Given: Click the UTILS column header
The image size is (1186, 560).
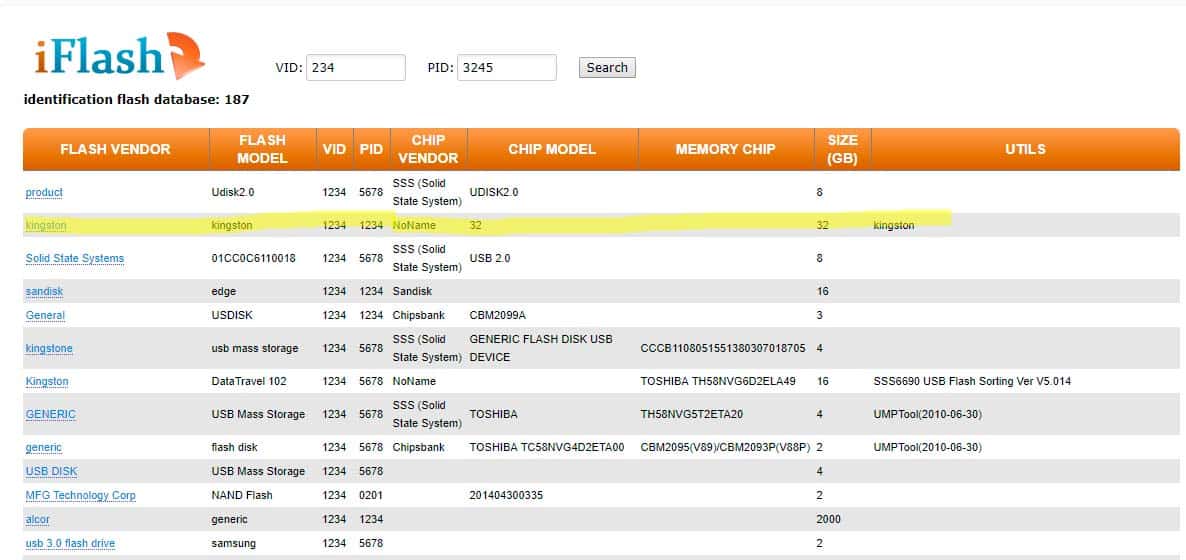Looking at the screenshot, I should coord(1025,149).
